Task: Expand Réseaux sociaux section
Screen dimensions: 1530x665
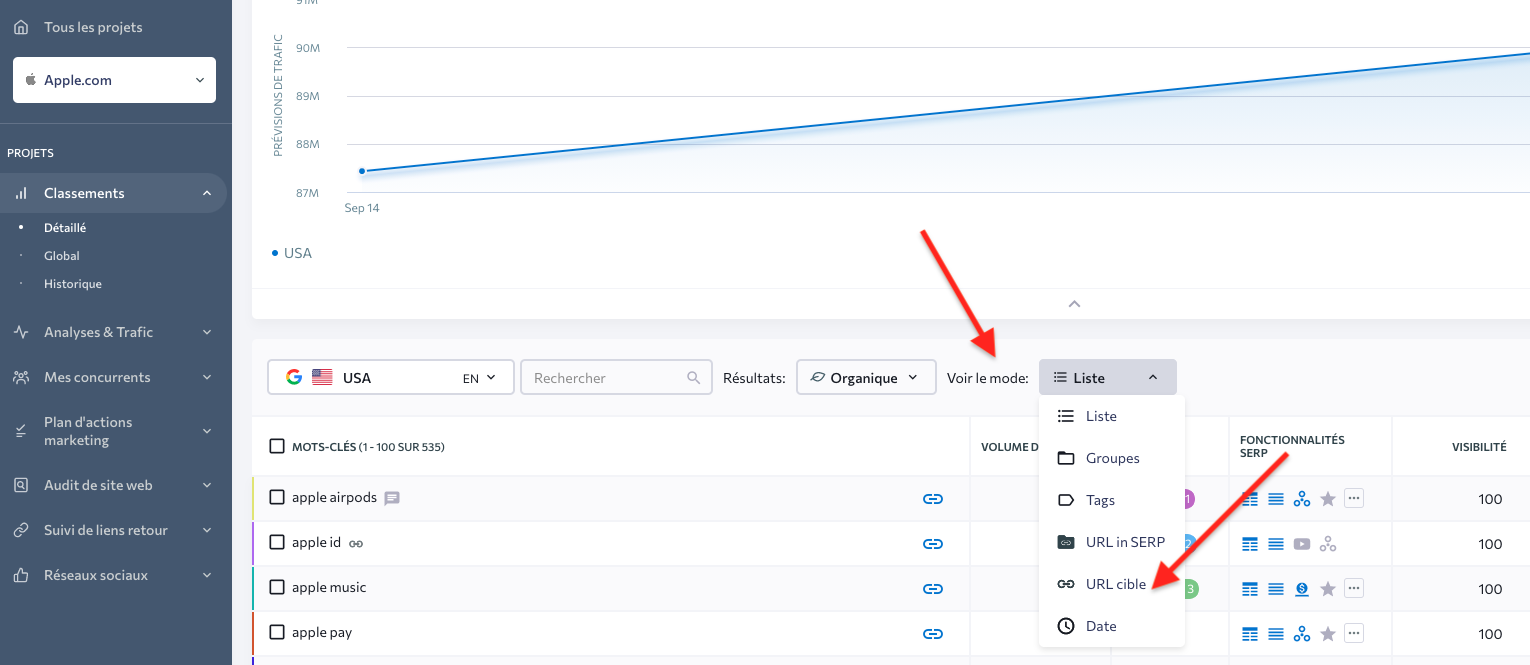Action: click(x=206, y=575)
